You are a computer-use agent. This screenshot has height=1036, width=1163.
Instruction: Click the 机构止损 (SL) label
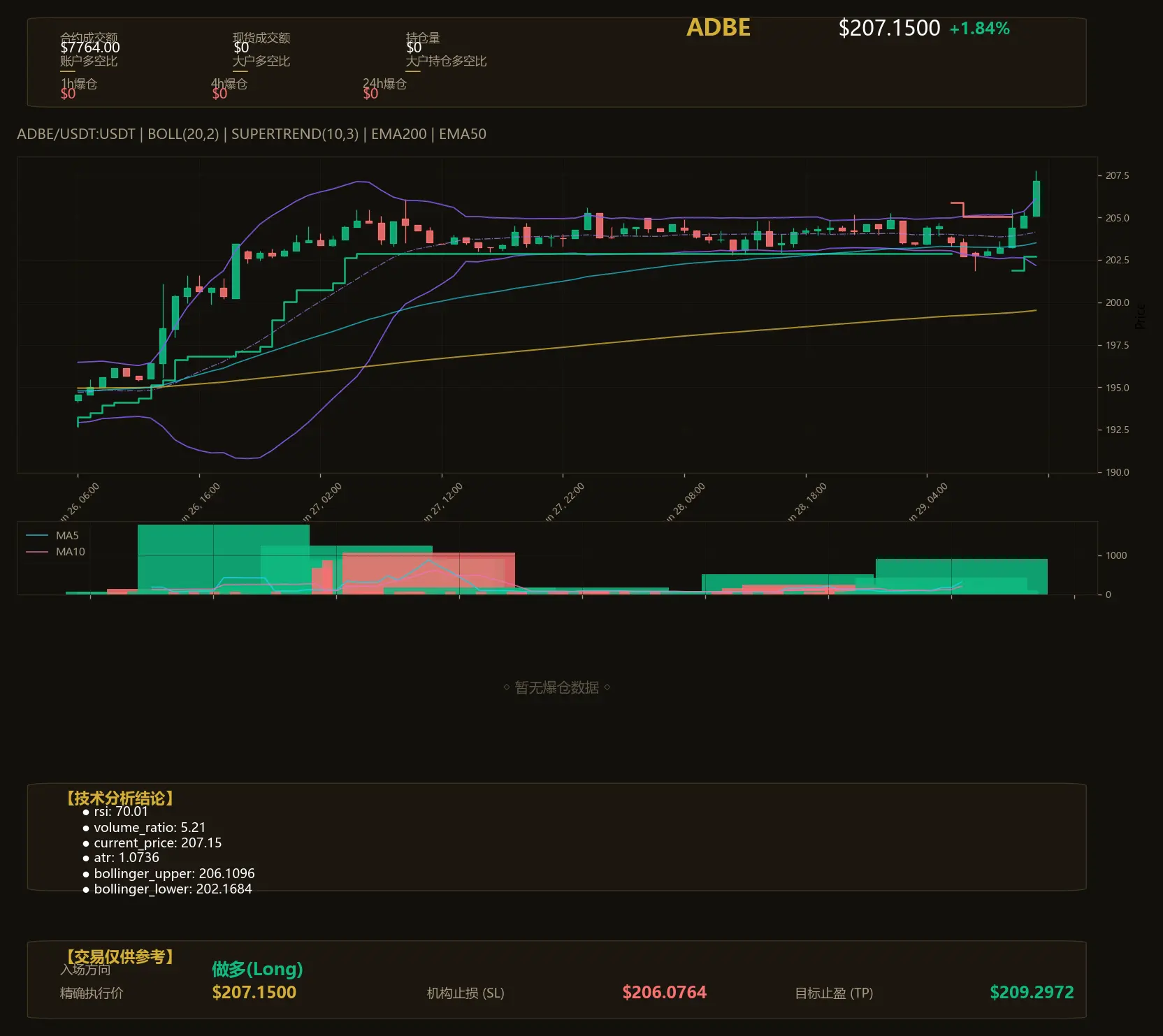point(465,993)
